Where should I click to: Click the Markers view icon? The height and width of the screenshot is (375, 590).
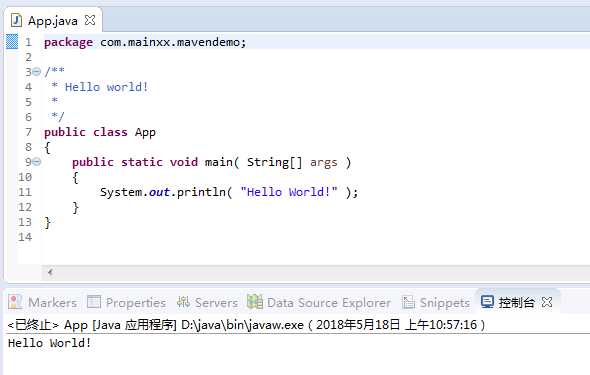15,302
